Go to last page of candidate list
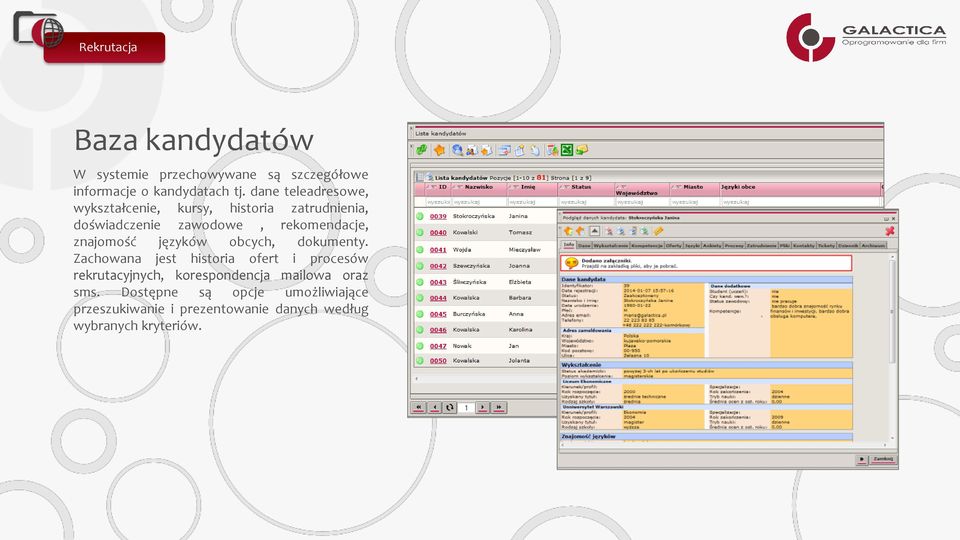The width and height of the screenshot is (960, 540). click(498, 407)
